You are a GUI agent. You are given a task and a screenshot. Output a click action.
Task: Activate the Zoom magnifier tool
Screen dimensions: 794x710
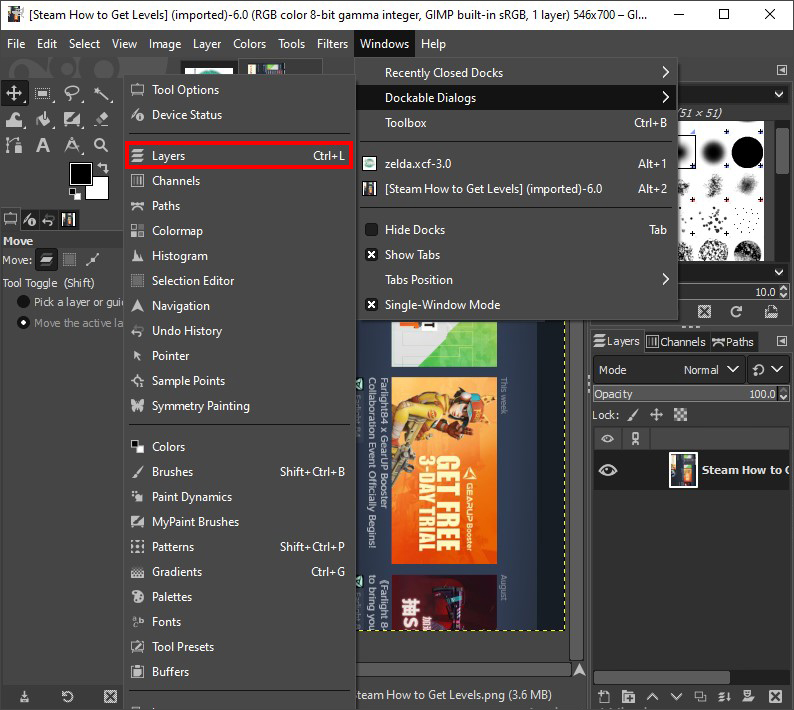tap(101, 146)
